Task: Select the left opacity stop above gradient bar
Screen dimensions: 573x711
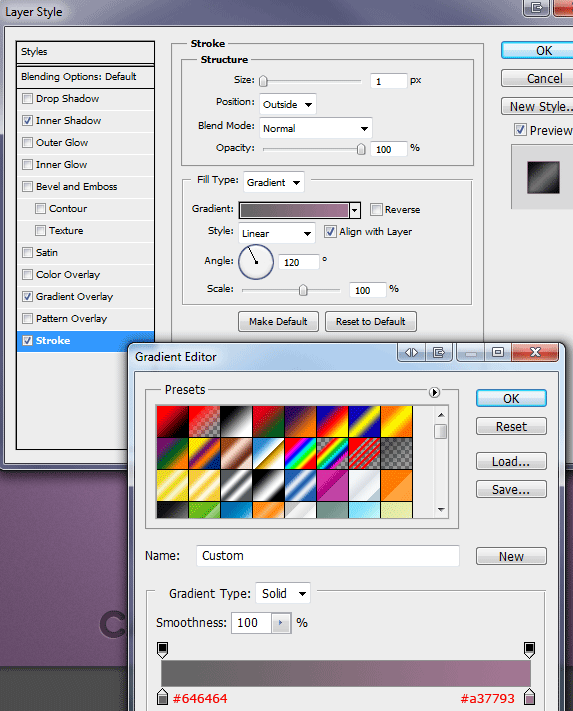Action: [162, 649]
